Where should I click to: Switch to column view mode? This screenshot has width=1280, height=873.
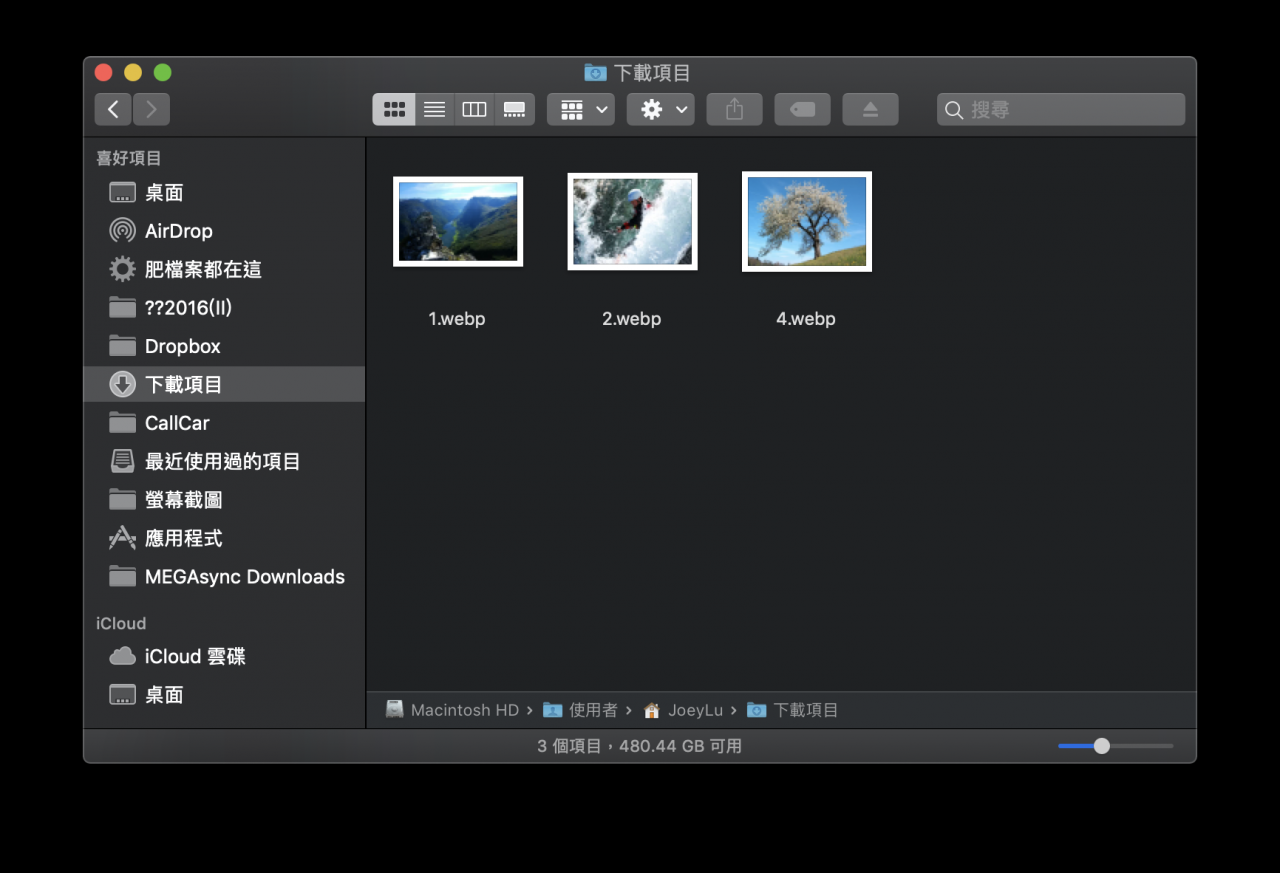click(x=474, y=109)
